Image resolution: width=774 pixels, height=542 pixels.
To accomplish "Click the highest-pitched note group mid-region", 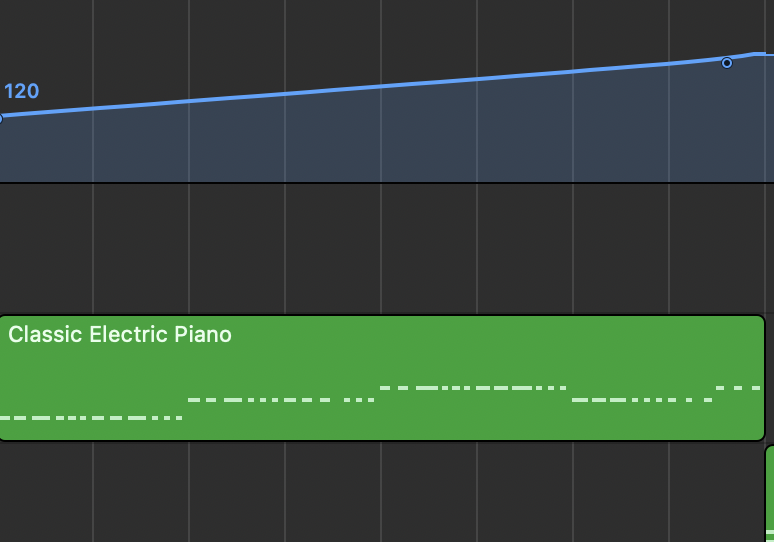I will 472,387.
